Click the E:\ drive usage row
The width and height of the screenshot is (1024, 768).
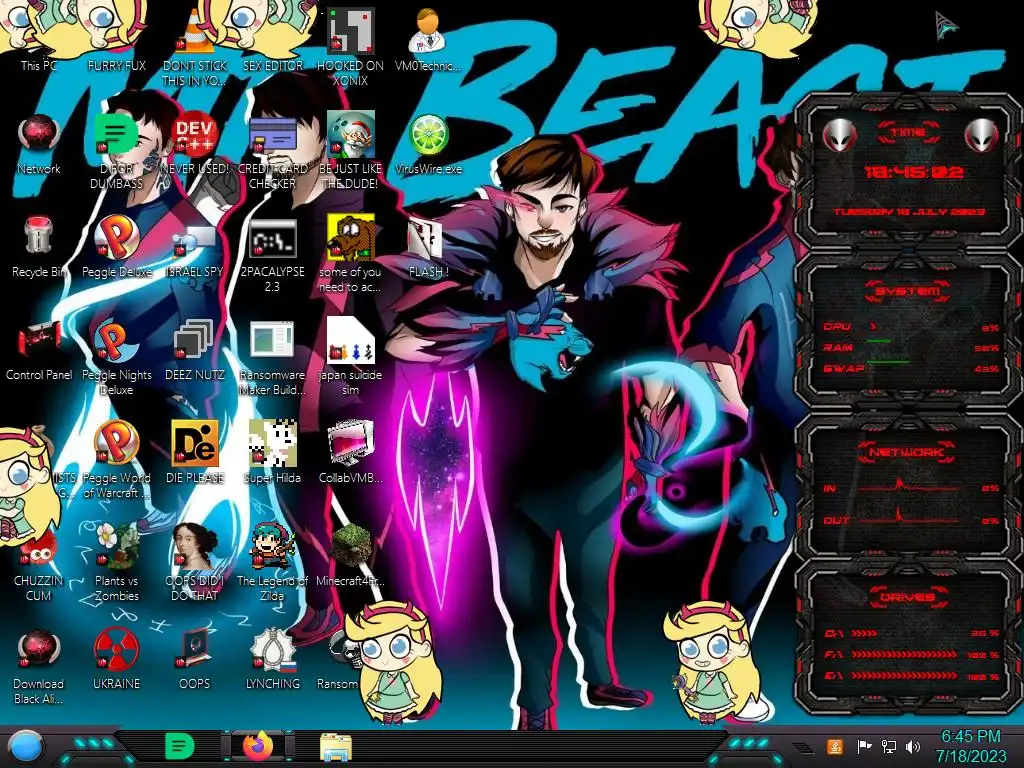(911, 676)
